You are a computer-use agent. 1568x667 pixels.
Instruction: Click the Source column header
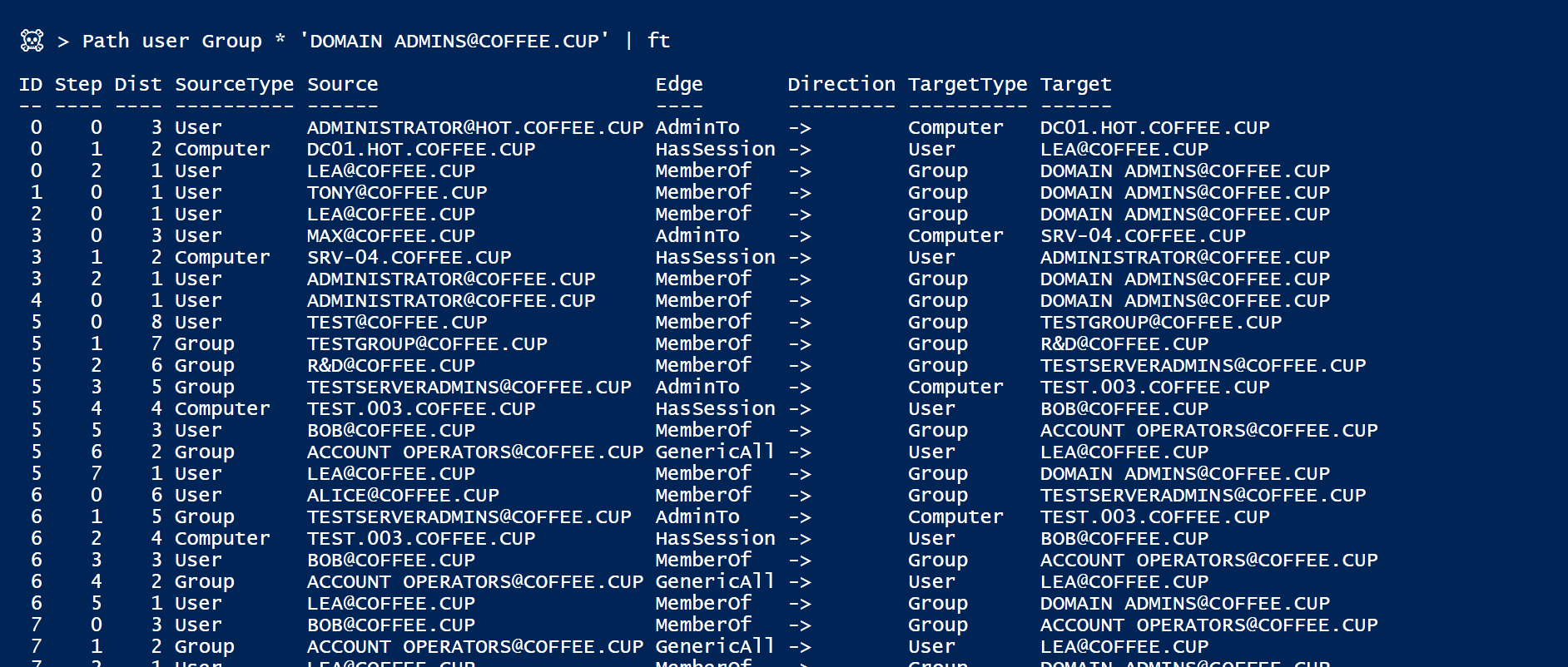(x=343, y=84)
